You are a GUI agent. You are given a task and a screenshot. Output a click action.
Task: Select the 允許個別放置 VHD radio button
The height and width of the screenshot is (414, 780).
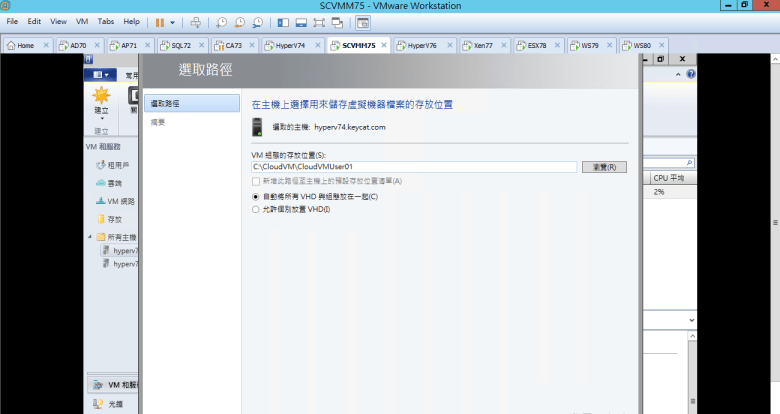point(256,209)
